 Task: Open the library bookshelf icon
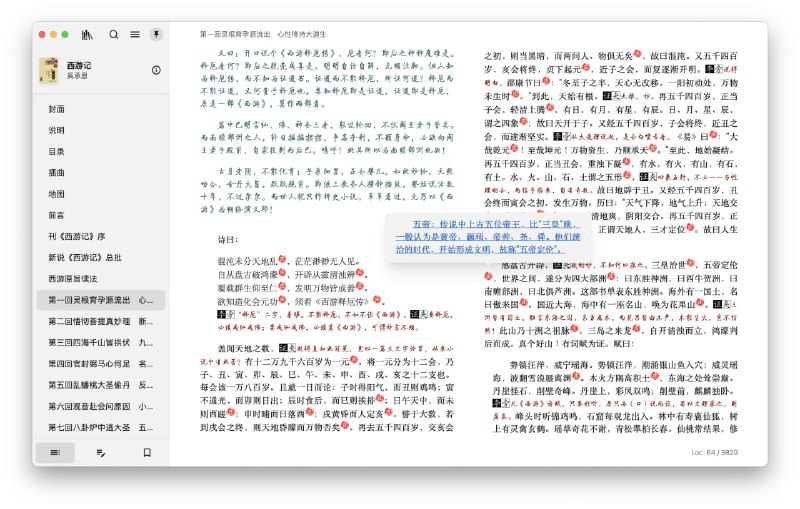[87, 35]
